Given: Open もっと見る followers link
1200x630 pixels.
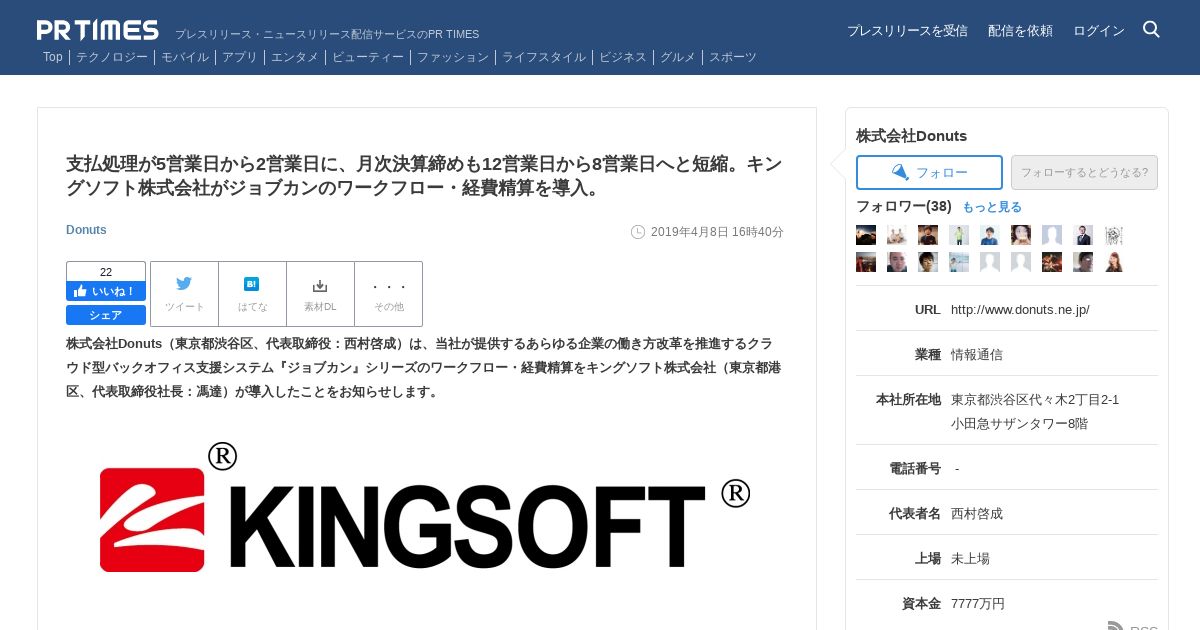Looking at the screenshot, I should click(x=992, y=207).
